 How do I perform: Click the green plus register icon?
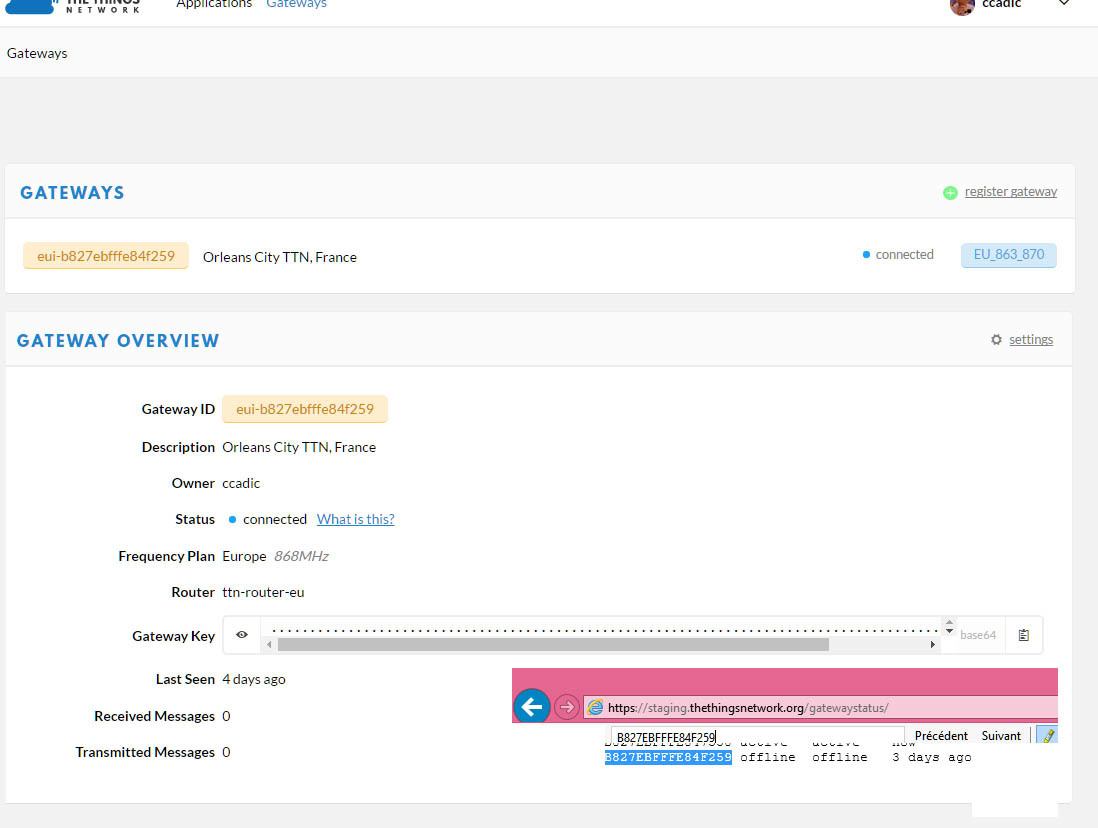950,193
